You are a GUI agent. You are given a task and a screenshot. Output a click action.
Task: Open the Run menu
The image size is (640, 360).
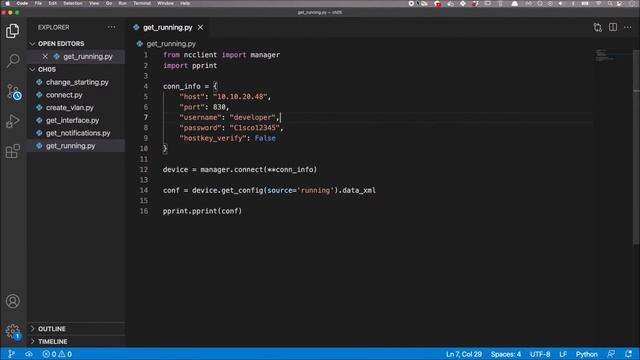tap(122, 3)
